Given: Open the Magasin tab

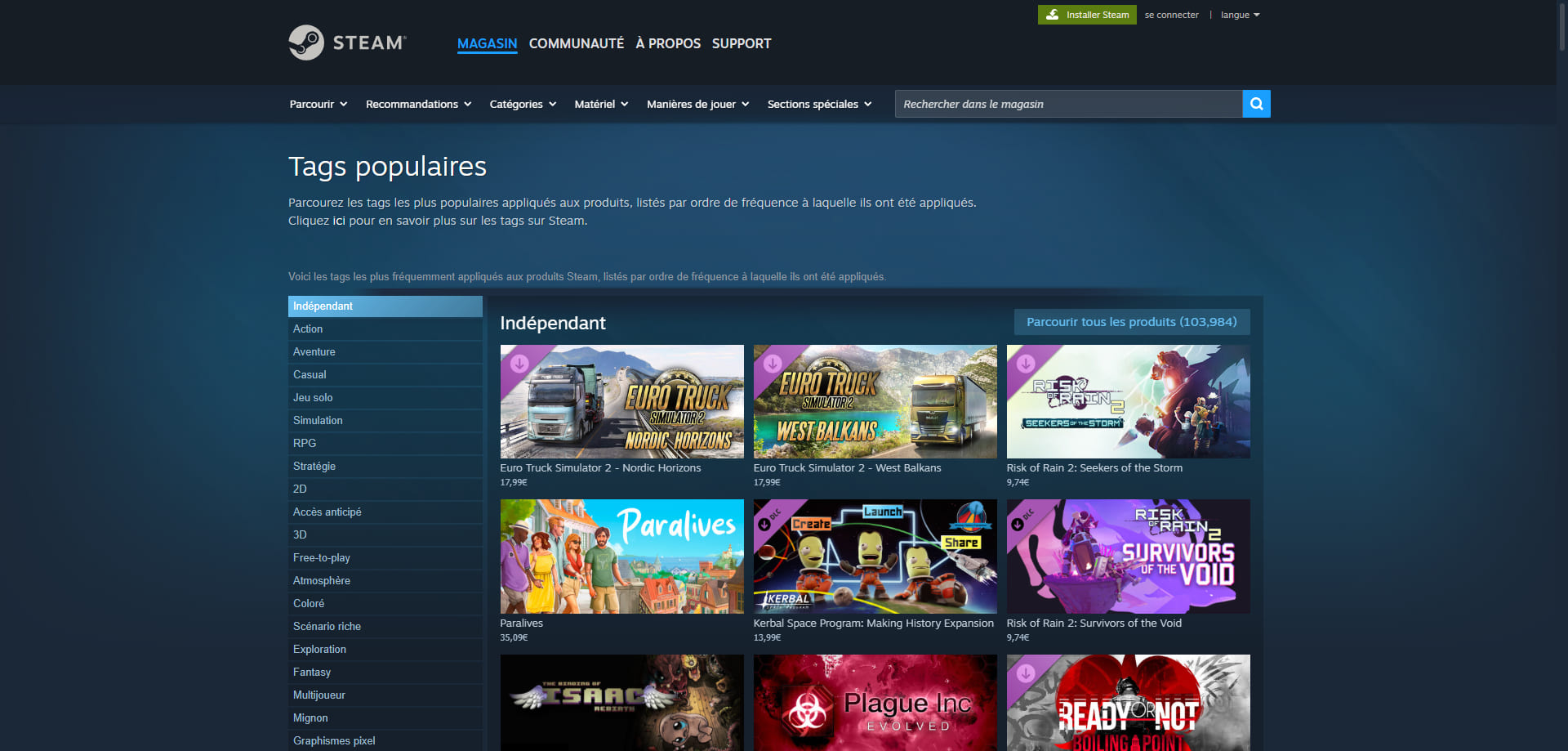Looking at the screenshot, I should 487,43.
